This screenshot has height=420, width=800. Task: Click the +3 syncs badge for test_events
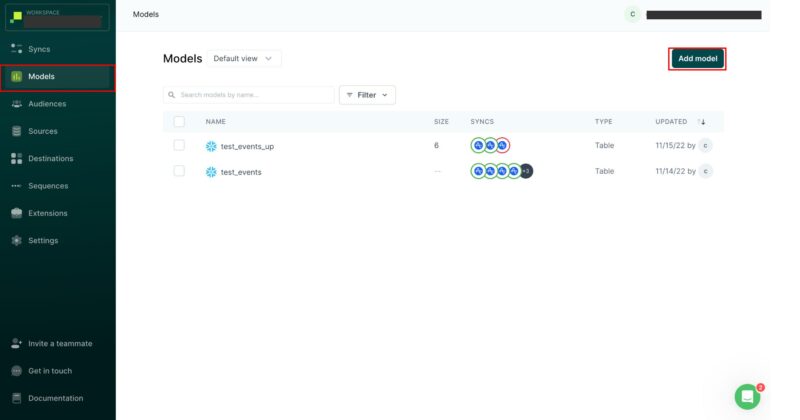(x=526, y=171)
